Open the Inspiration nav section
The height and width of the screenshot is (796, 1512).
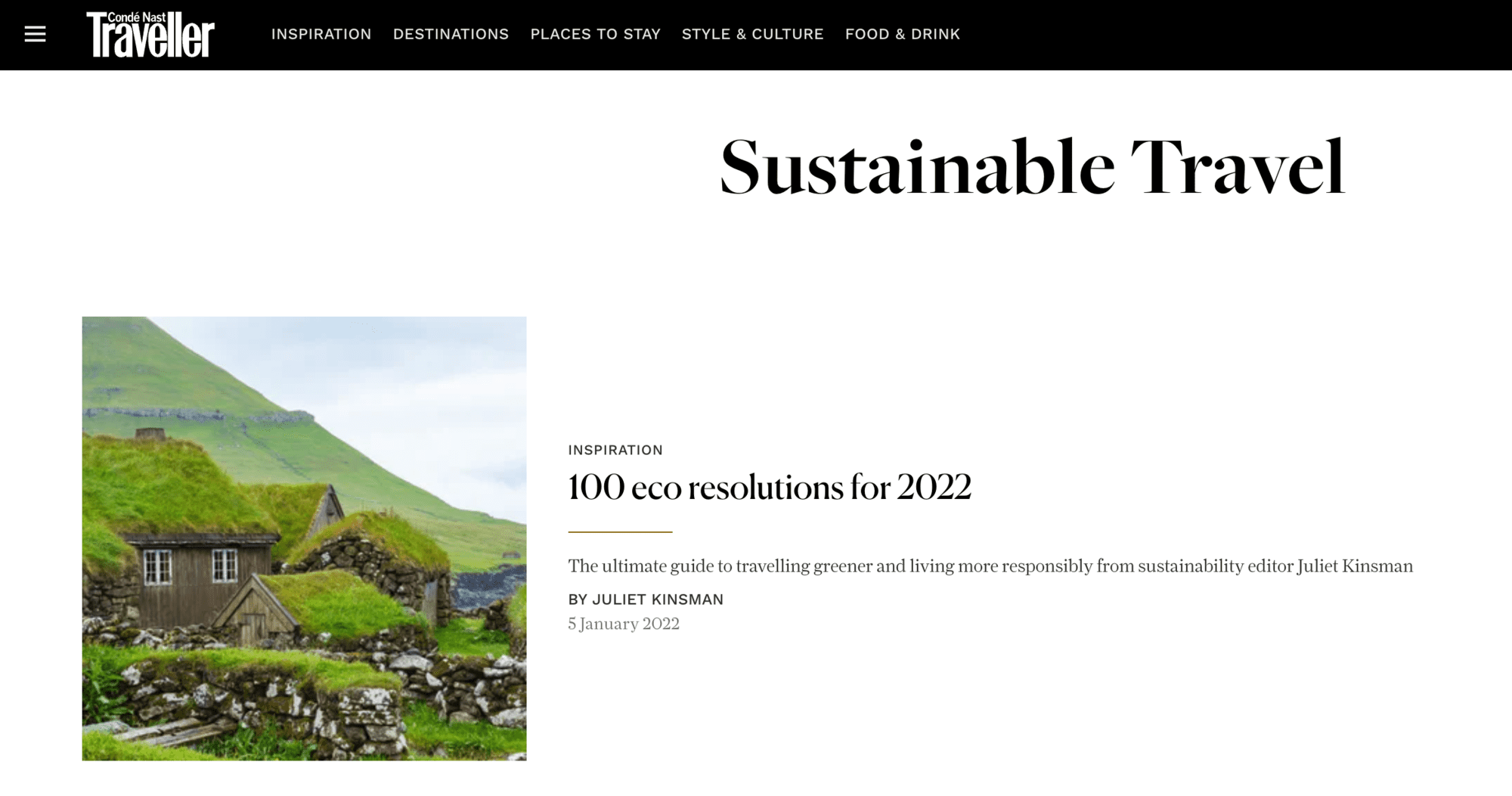click(x=321, y=34)
